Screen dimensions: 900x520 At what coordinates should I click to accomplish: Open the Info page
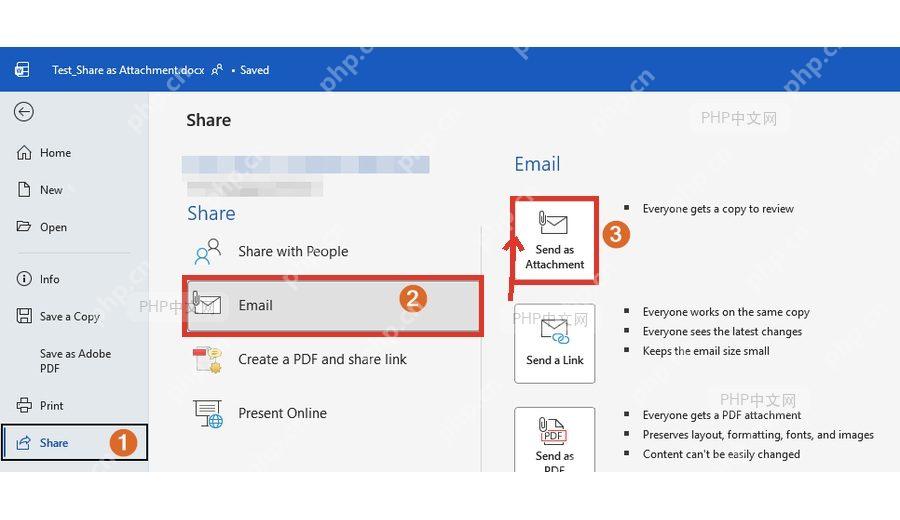[49, 279]
